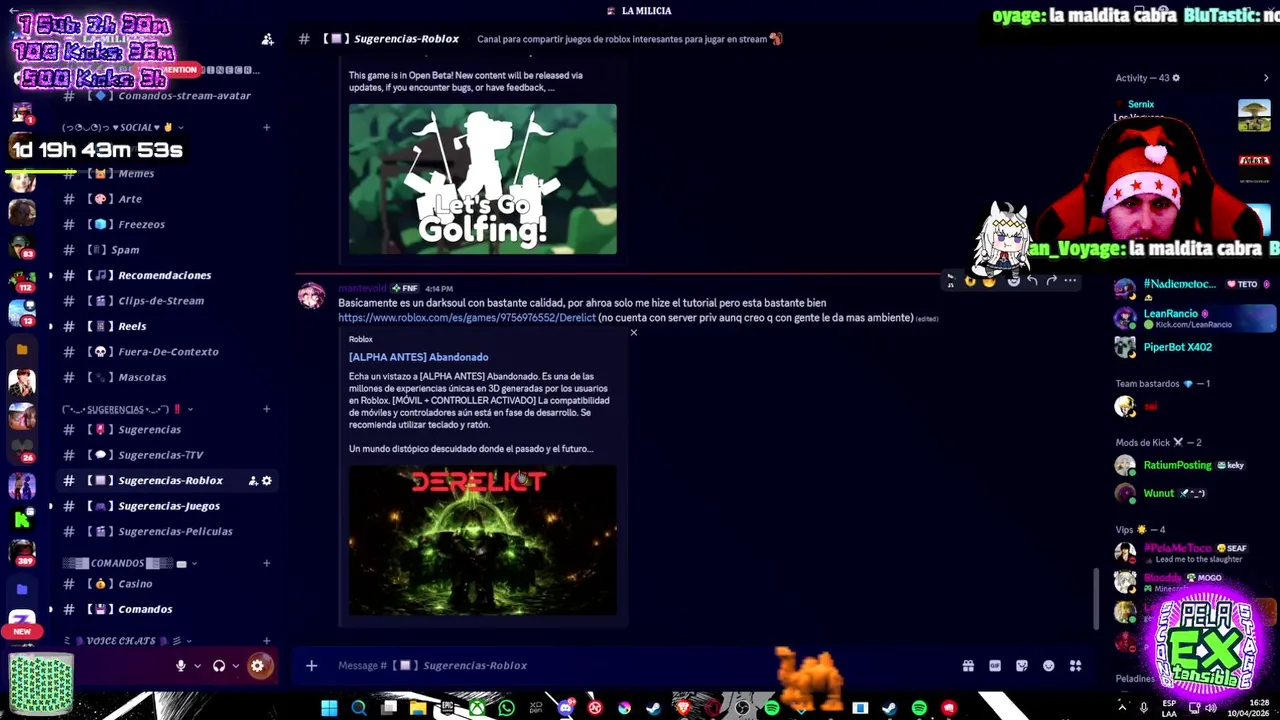
Task: Open the system volume icon in tray
Action: tap(1211, 708)
